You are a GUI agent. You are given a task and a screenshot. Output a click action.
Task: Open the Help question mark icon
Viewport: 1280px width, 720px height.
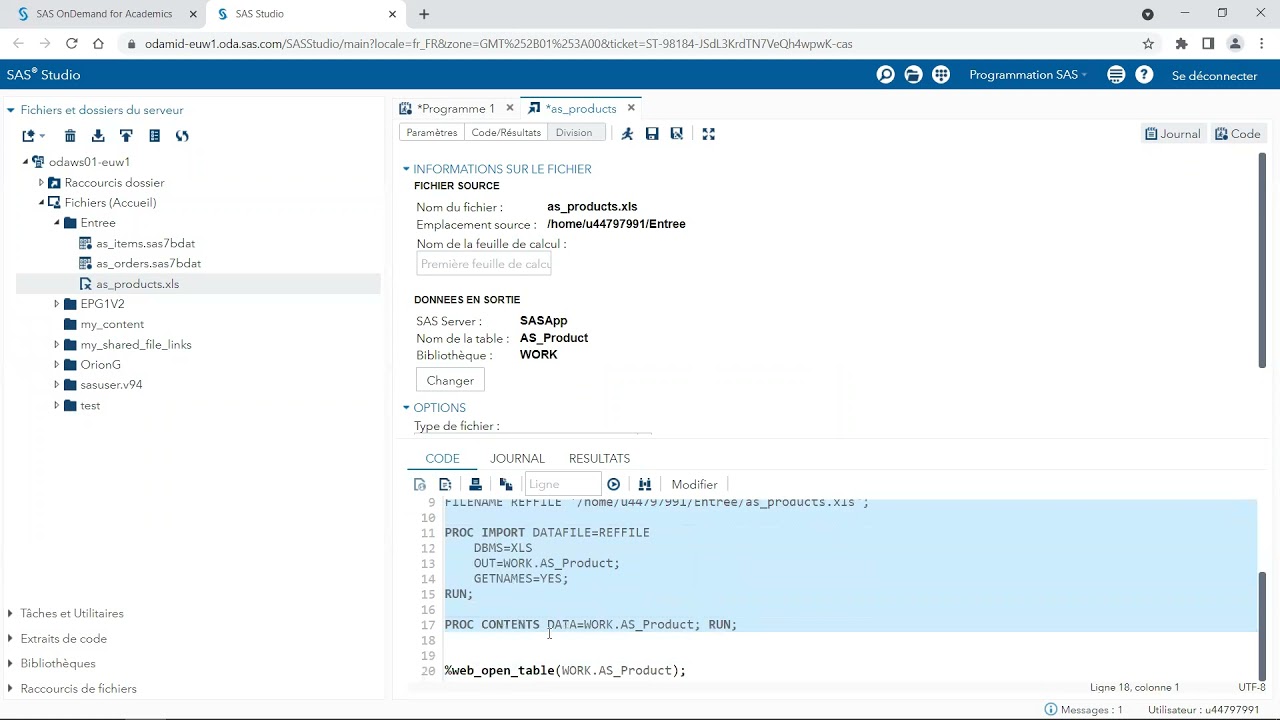pos(1144,75)
